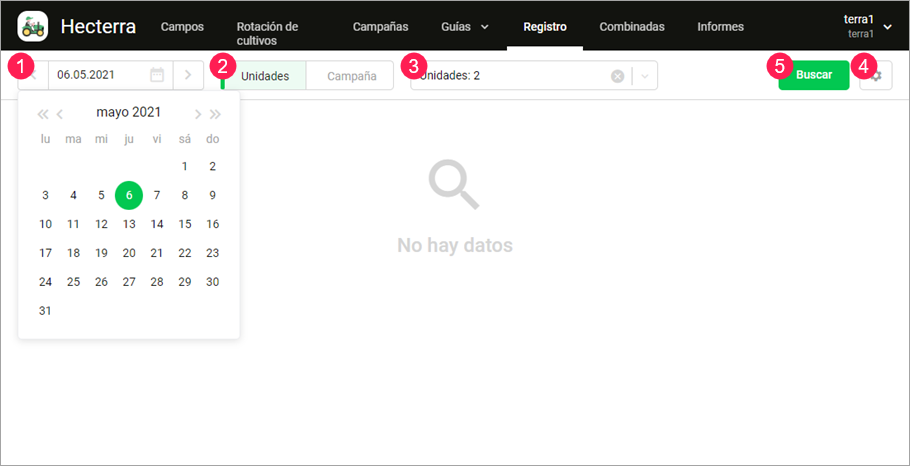
Task: Select day 28 in calendar
Action: point(157,282)
